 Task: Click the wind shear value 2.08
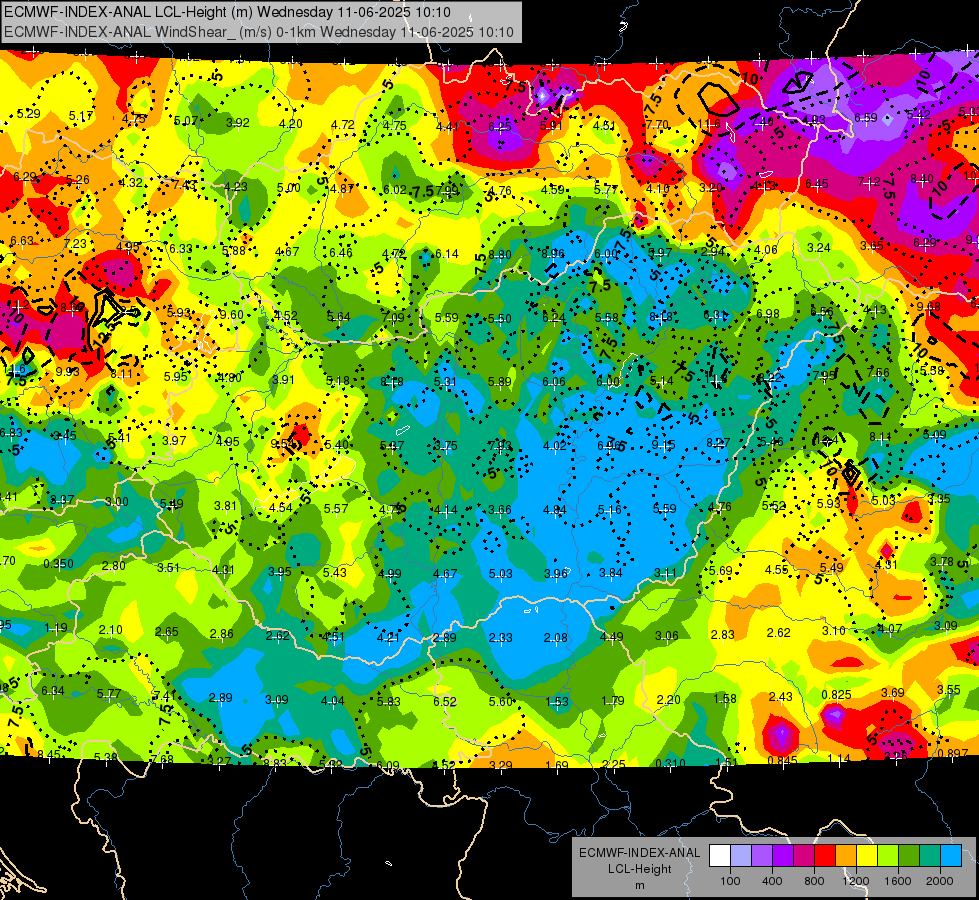[556, 637]
